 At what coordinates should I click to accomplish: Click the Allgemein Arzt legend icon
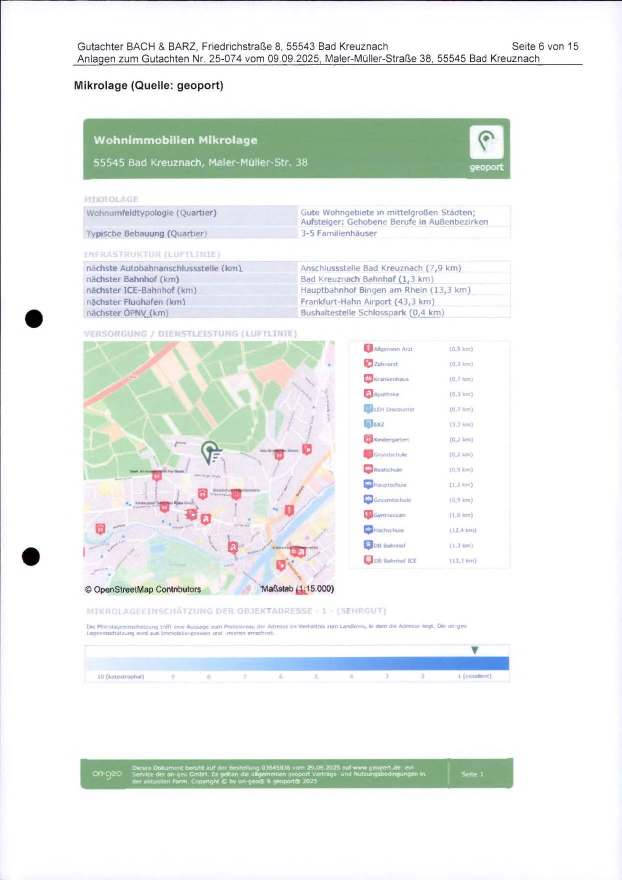click(x=368, y=349)
